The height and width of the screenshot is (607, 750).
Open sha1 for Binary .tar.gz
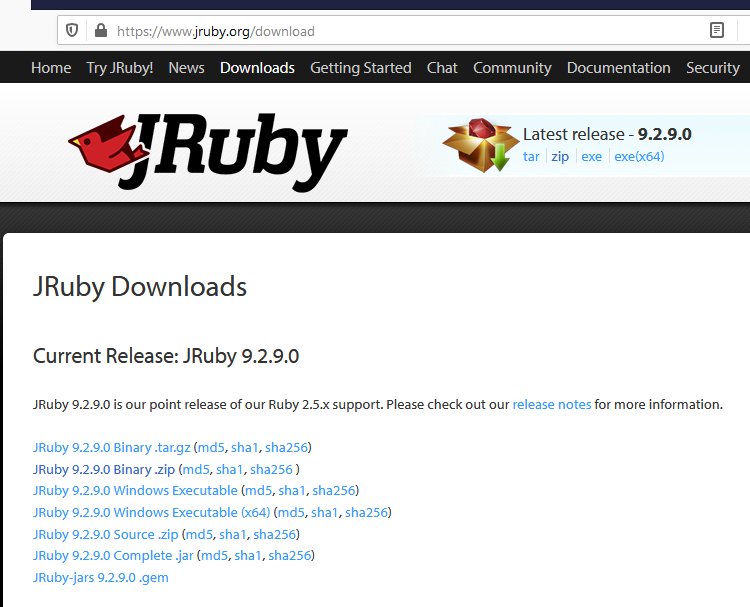point(244,448)
